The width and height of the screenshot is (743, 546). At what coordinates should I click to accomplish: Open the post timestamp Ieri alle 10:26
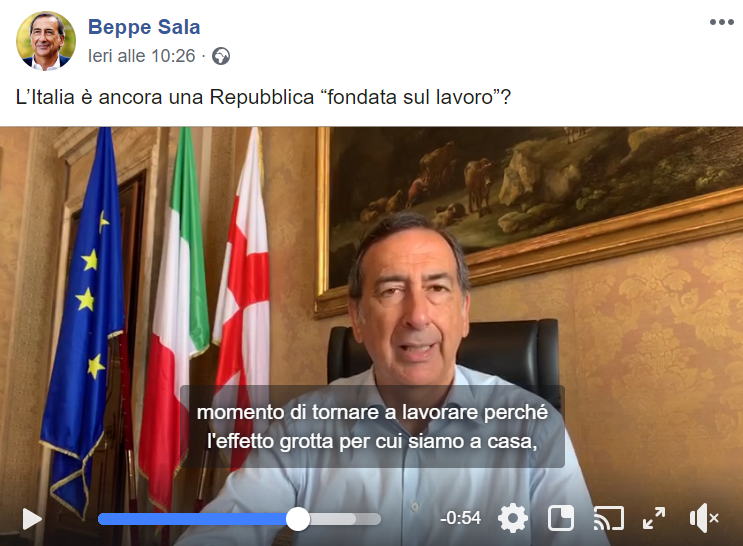pyautogui.click(x=141, y=56)
